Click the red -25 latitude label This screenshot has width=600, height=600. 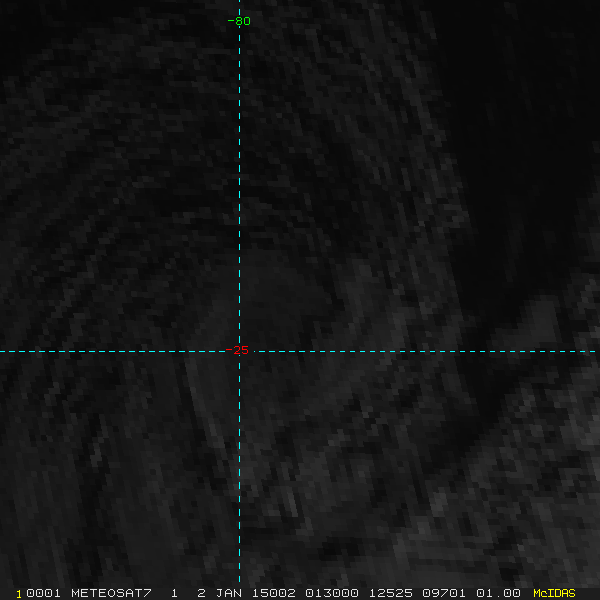(237, 350)
